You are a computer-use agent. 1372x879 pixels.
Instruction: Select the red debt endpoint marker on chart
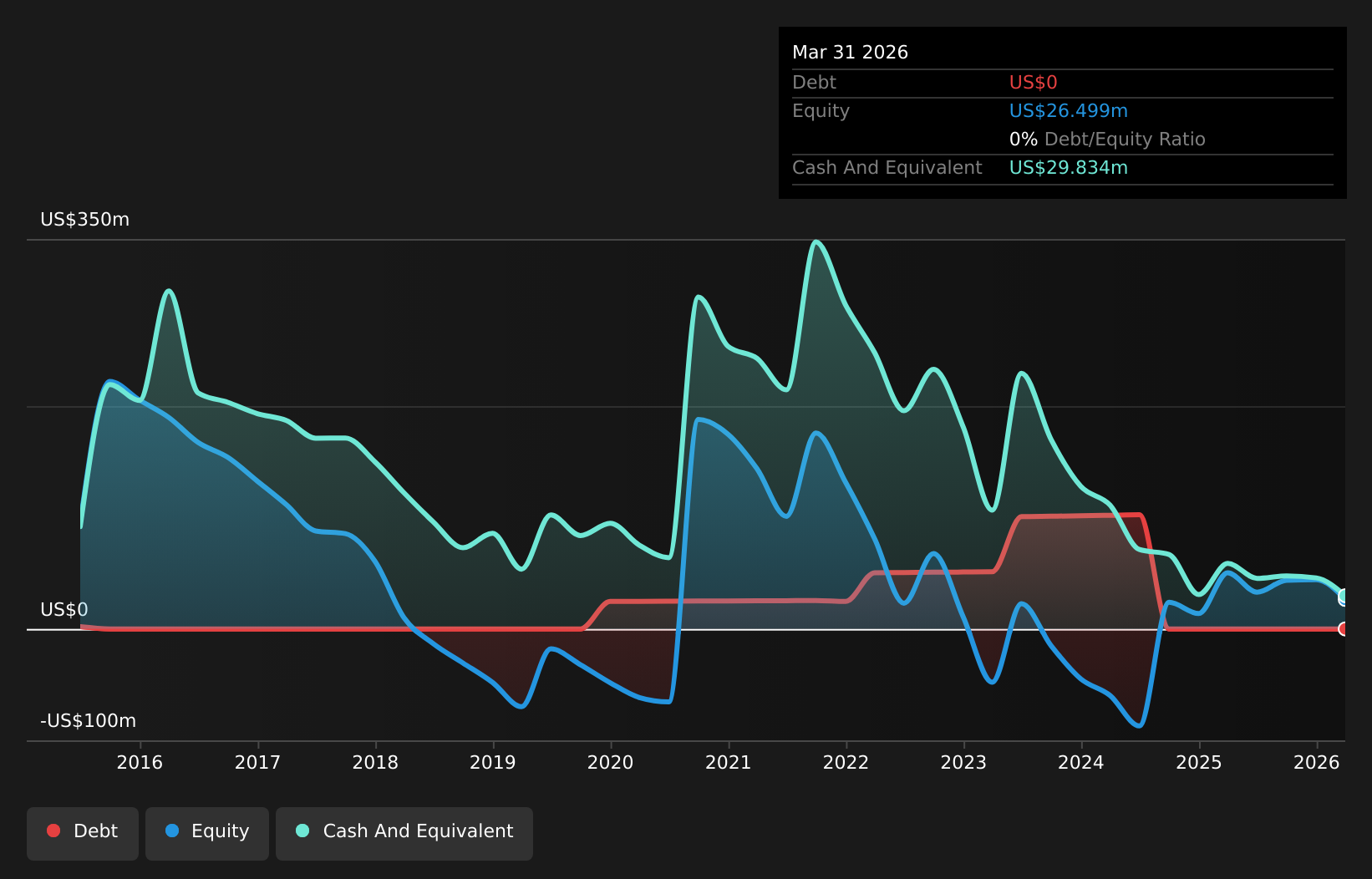tap(1344, 628)
